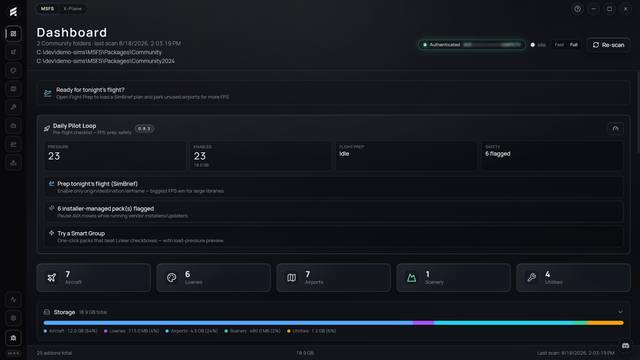Click the Utilities wrench icon card
Image resolution: width=640 pixels, height=360 pixels.
(531, 278)
